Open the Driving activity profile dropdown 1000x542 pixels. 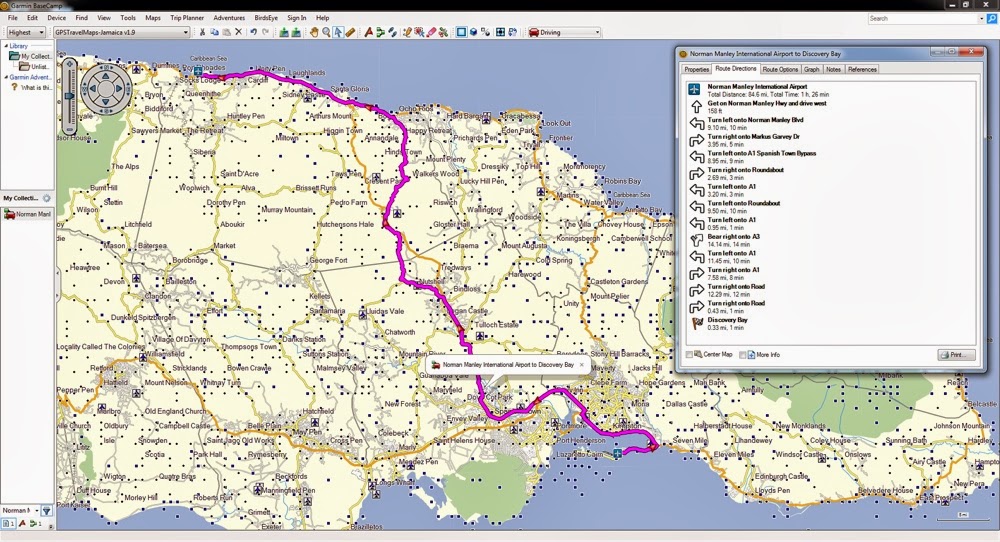[564, 32]
